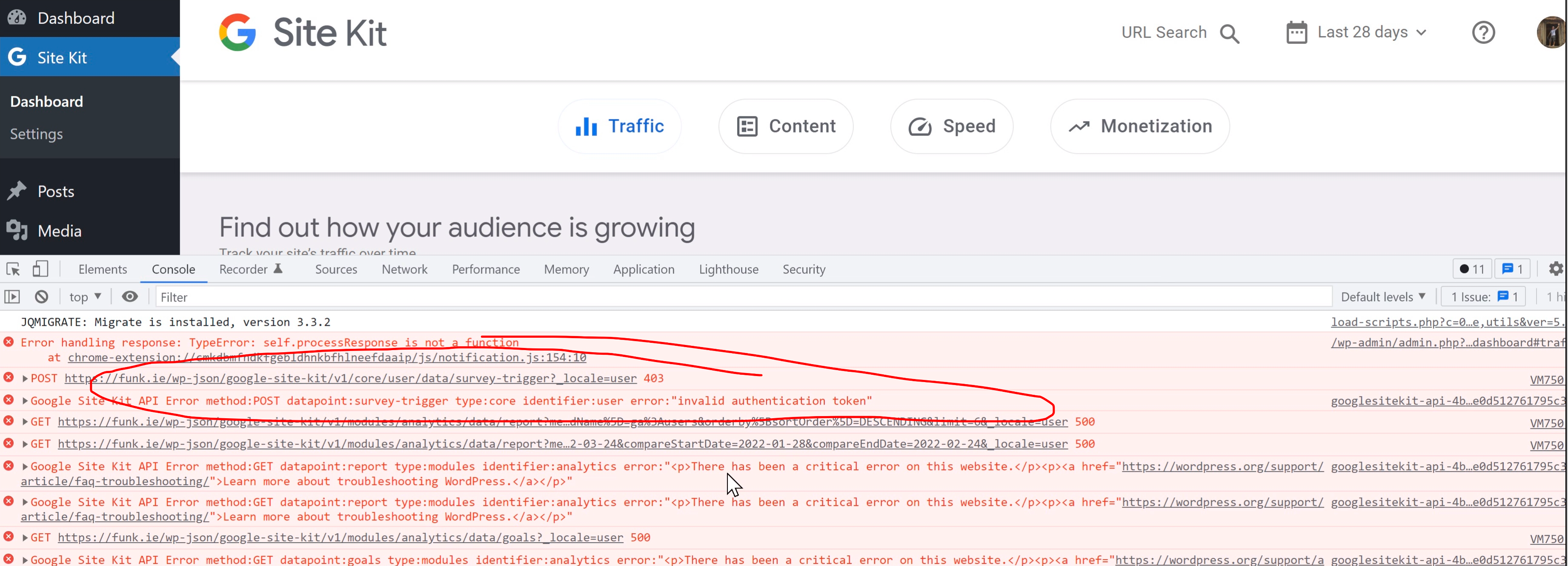Toggle the device toolbar icon
1568x566 pixels.
(40, 269)
